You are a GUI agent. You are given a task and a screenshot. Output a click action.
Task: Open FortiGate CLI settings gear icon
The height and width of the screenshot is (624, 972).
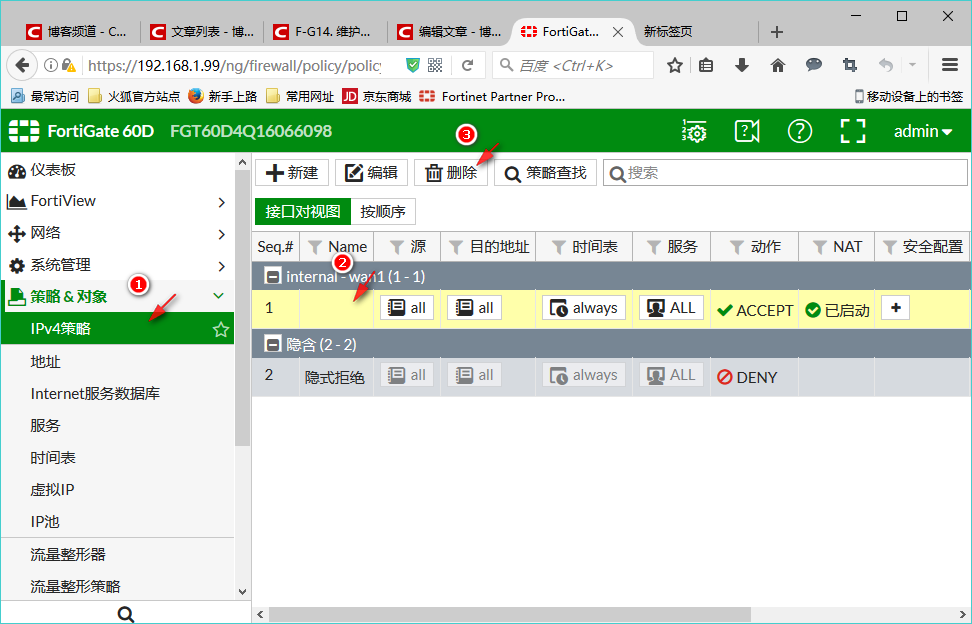click(x=694, y=131)
